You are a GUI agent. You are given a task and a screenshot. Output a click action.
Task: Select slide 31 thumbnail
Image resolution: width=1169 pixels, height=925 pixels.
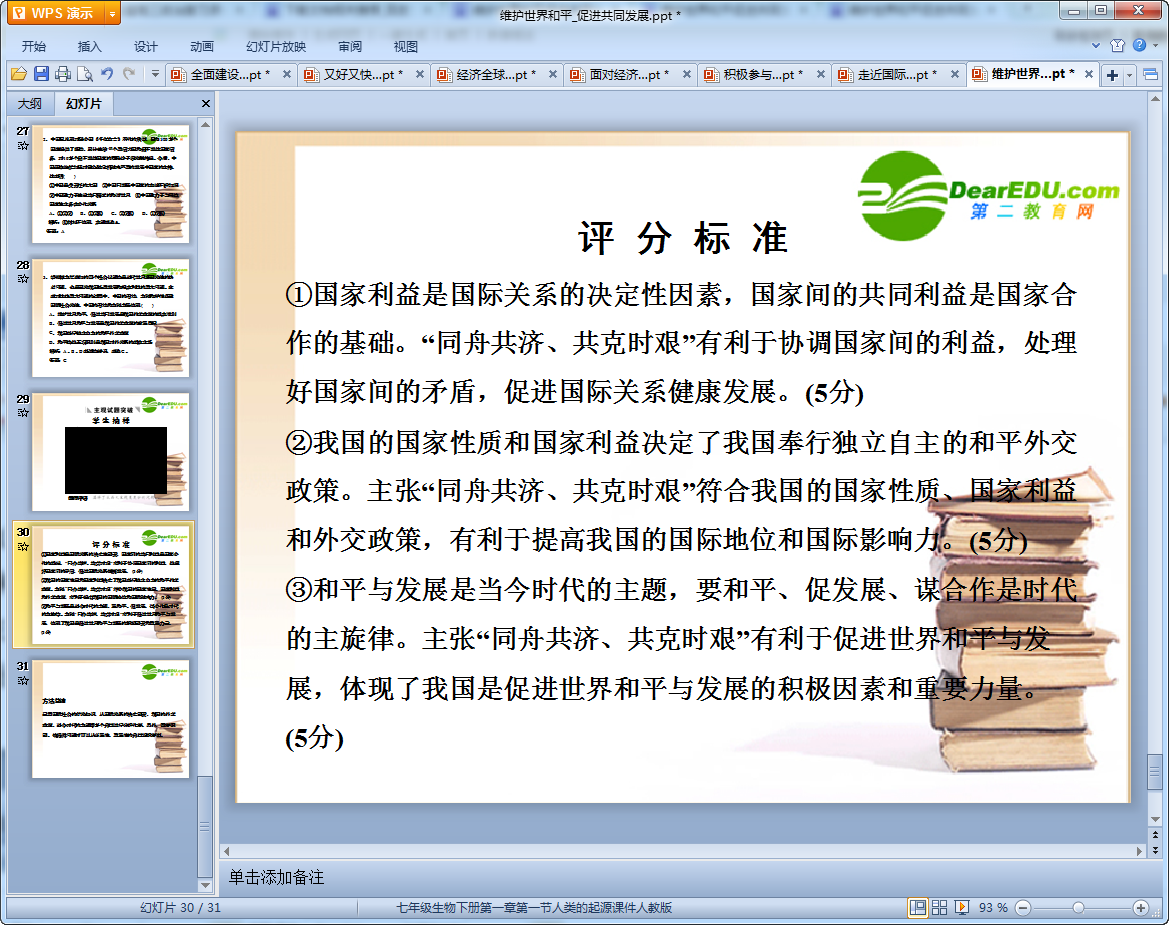click(111, 719)
